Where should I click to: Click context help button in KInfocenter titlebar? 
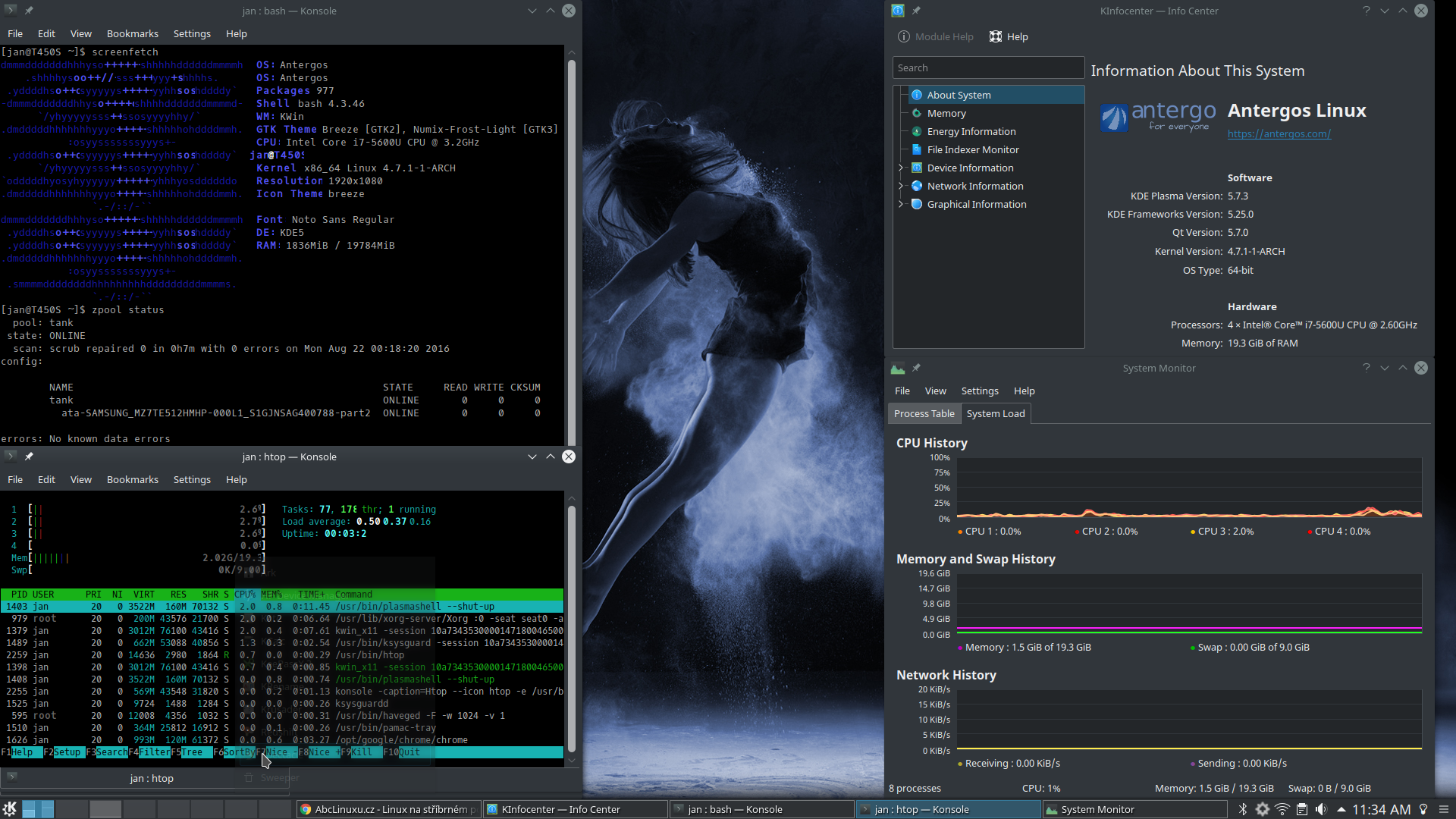point(1367,11)
